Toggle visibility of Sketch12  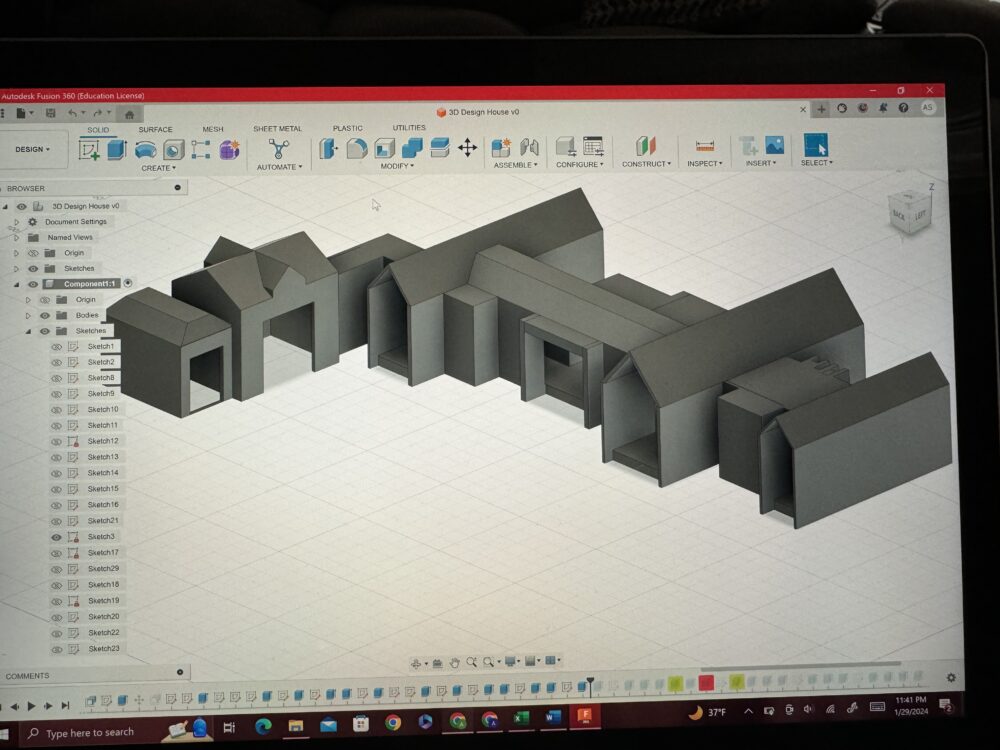[56, 441]
